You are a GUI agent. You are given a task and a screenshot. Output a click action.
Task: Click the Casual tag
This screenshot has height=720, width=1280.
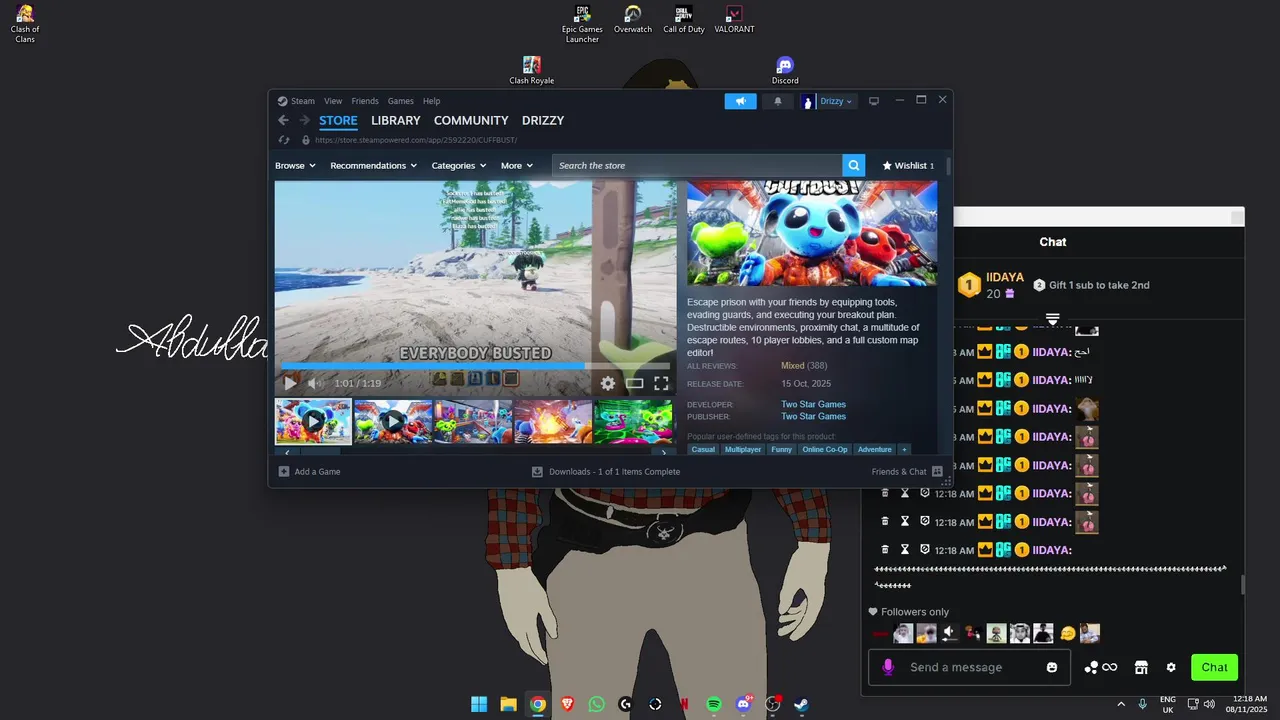tap(703, 450)
